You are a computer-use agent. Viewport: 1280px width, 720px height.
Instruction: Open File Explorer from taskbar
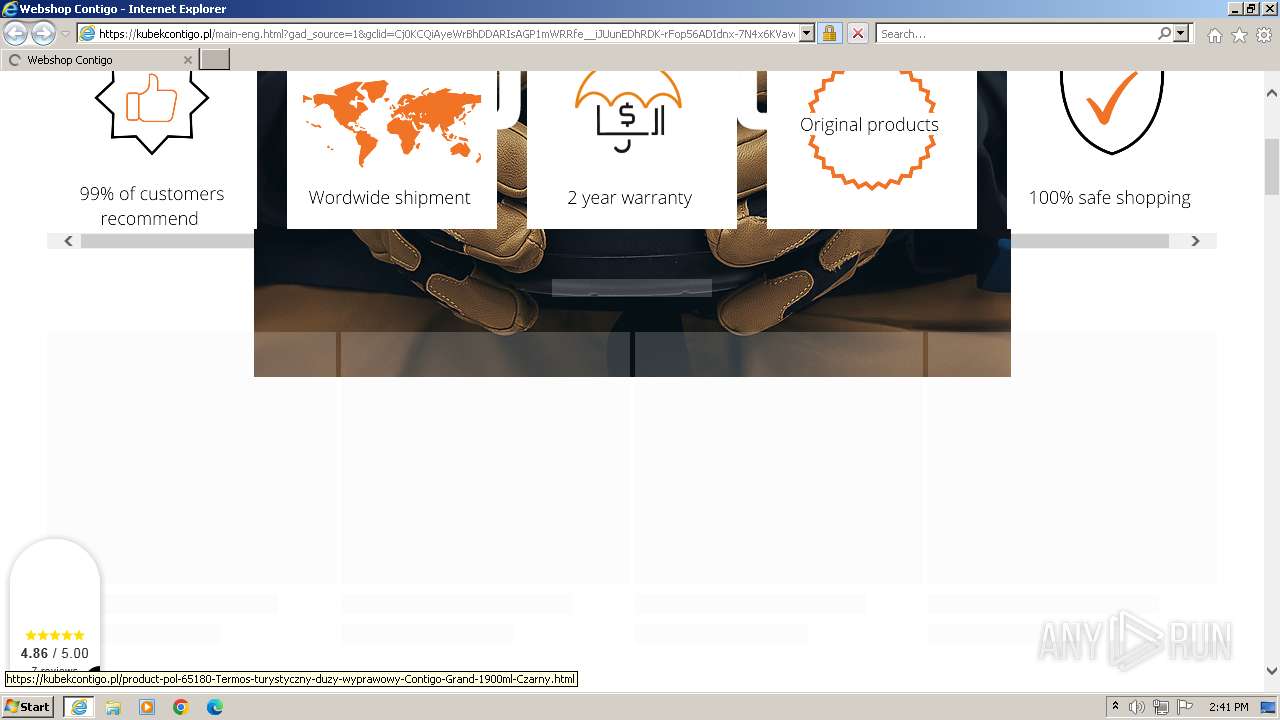[x=113, y=707]
